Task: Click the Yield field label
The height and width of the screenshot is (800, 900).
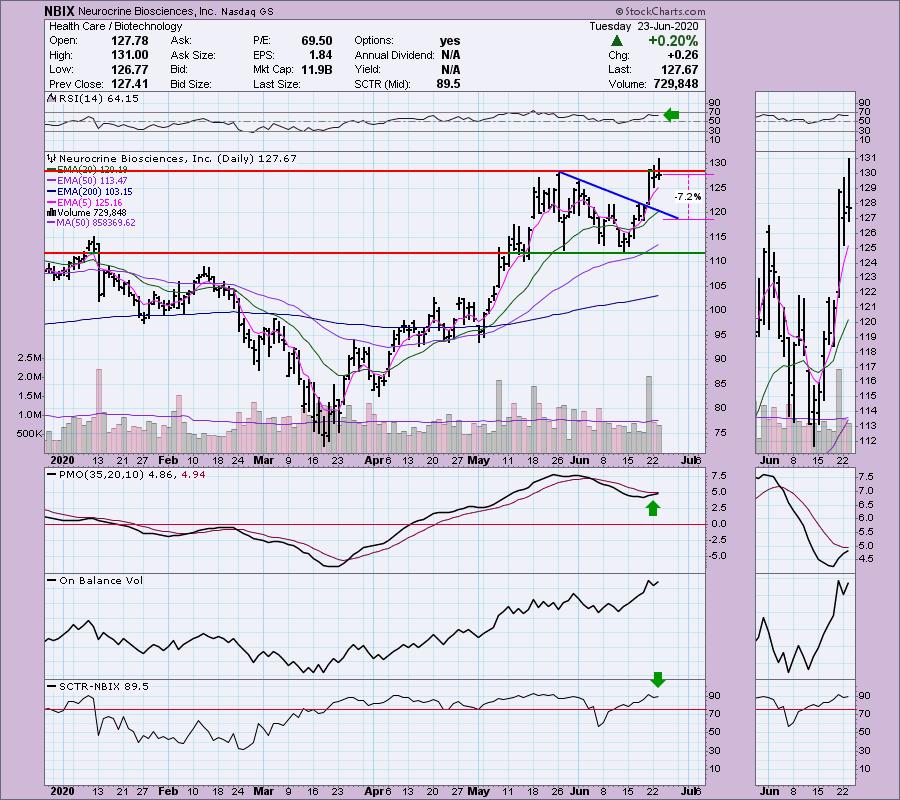Action: click(x=367, y=69)
